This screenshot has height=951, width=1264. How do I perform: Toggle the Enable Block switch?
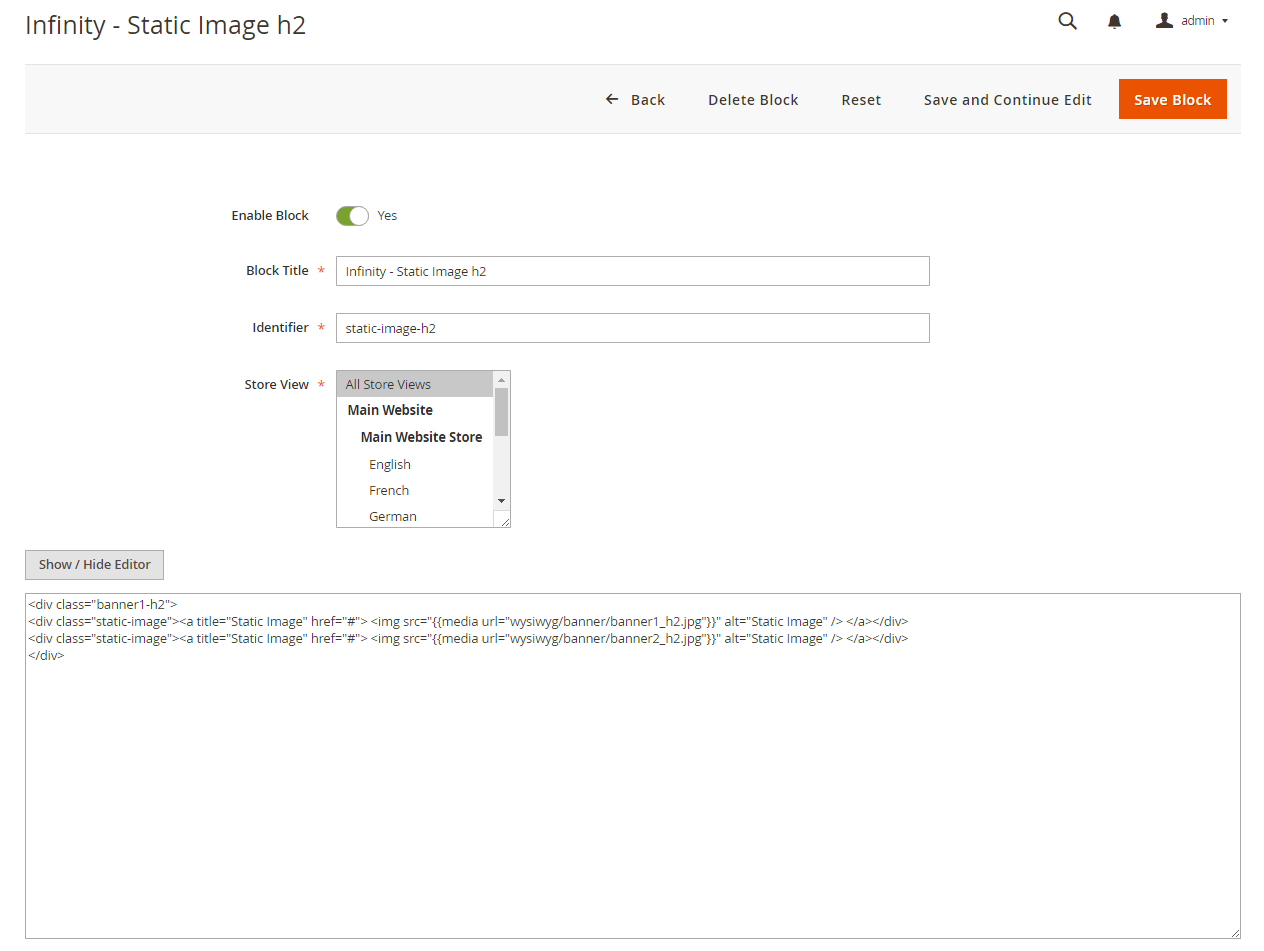click(x=352, y=216)
